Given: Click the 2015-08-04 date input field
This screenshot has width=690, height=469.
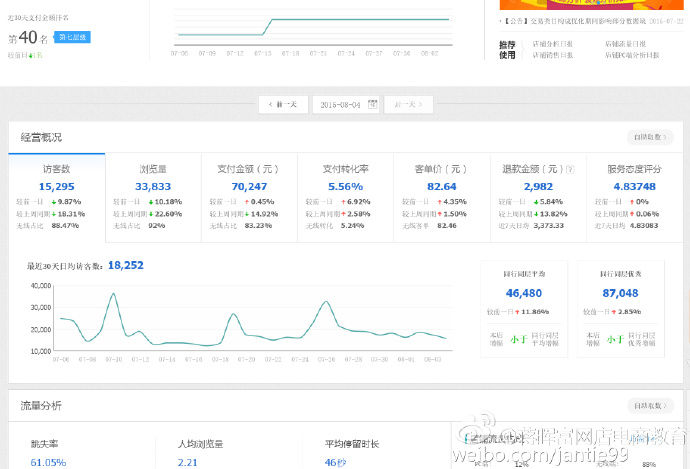Looking at the screenshot, I should 341,104.
